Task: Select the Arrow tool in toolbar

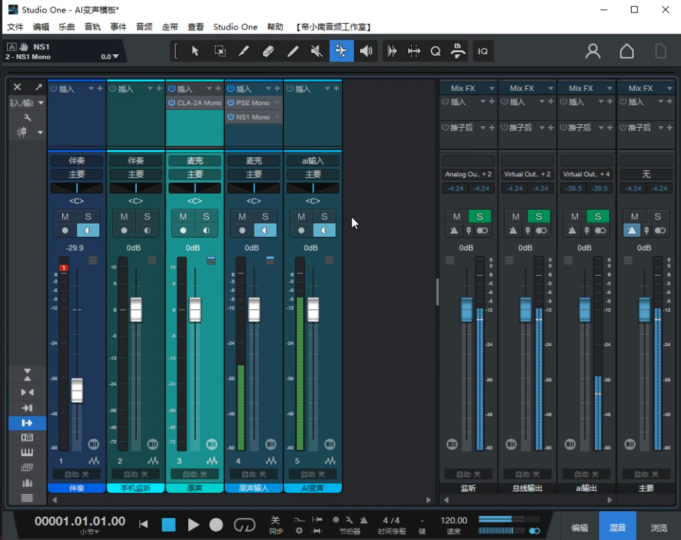Action: (195, 51)
